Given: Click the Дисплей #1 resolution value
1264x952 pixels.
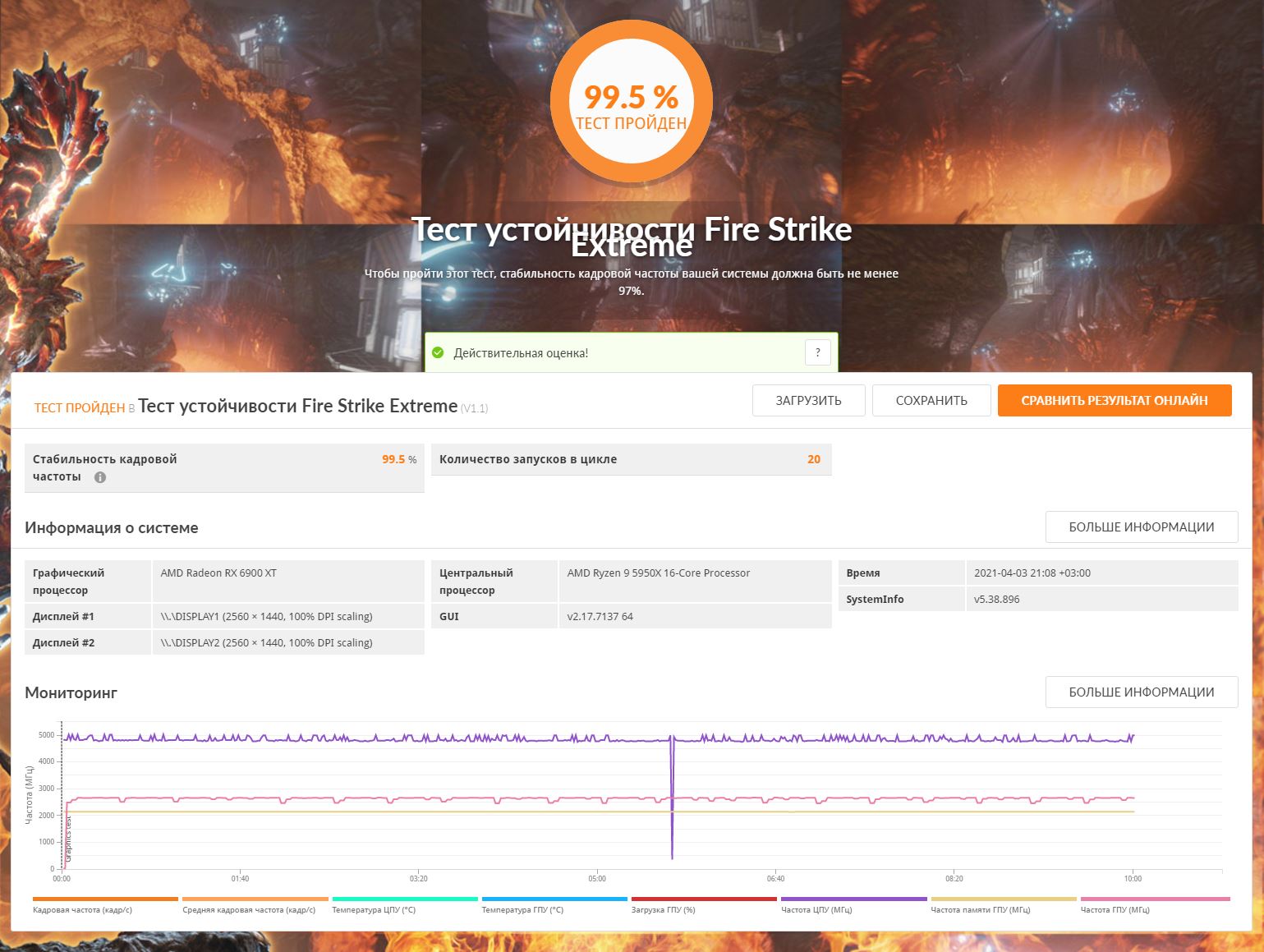Looking at the screenshot, I should [x=267, y=617].
